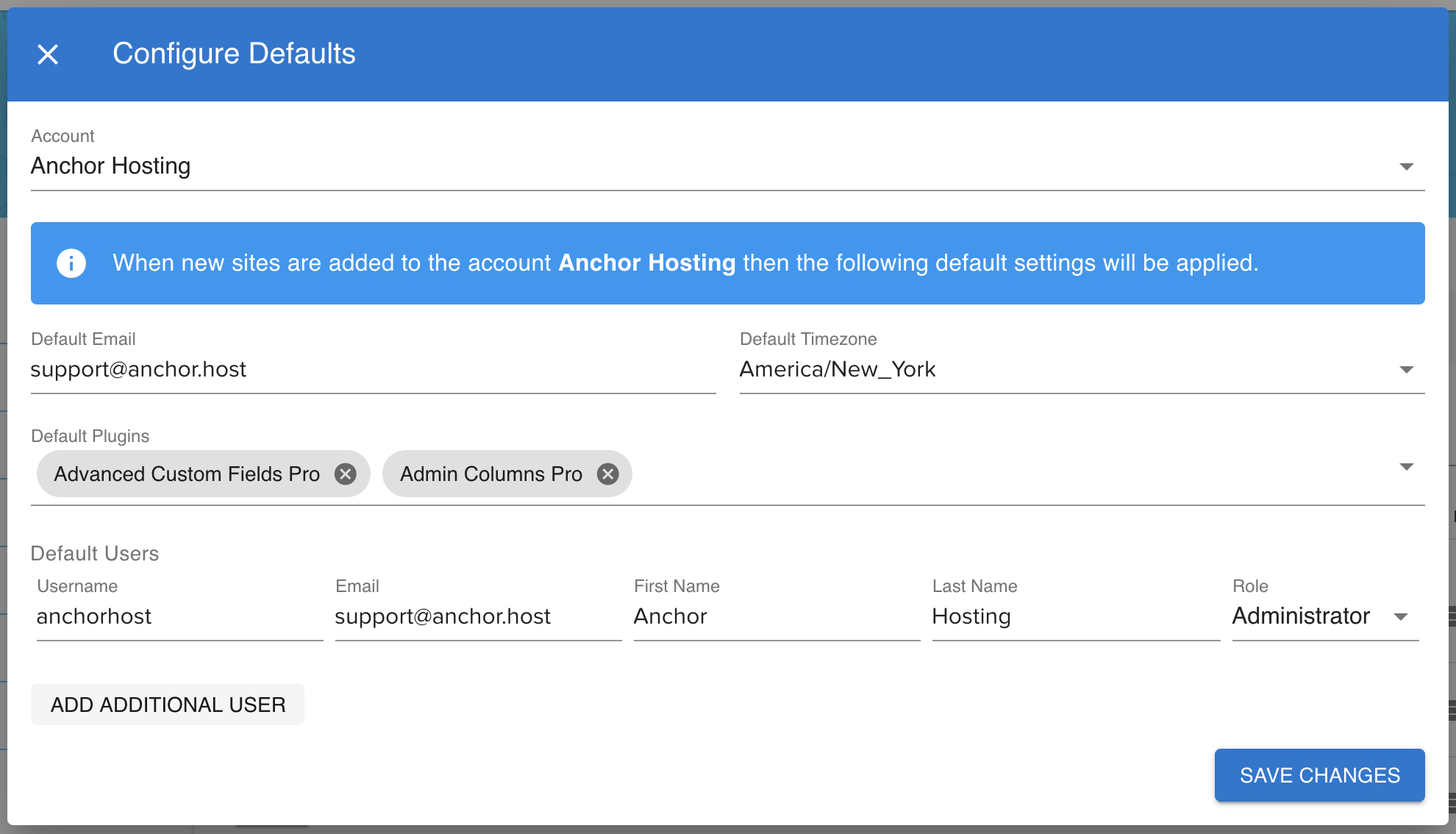
Task: Click ADD ADDITIONAL USER button
Action: coord(168,705)
